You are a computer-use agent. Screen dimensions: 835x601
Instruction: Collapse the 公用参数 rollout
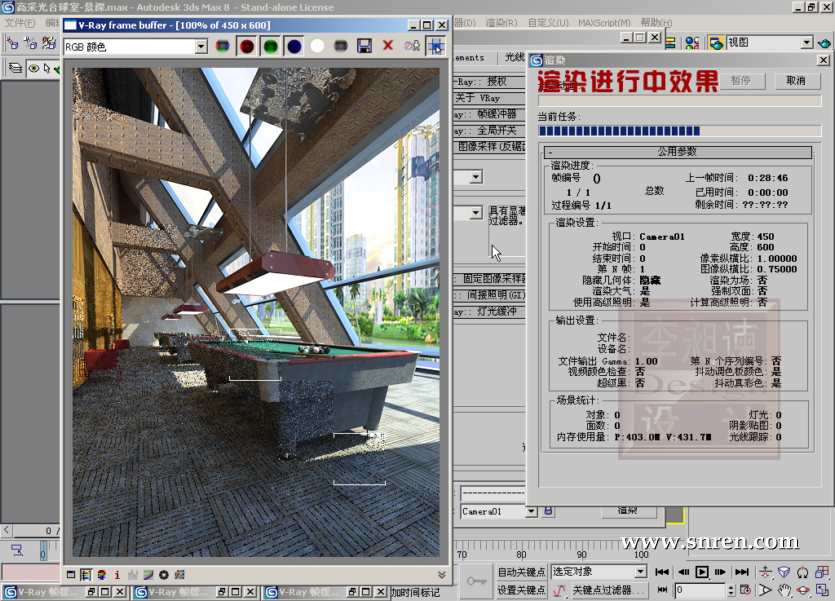click(677, 152)
